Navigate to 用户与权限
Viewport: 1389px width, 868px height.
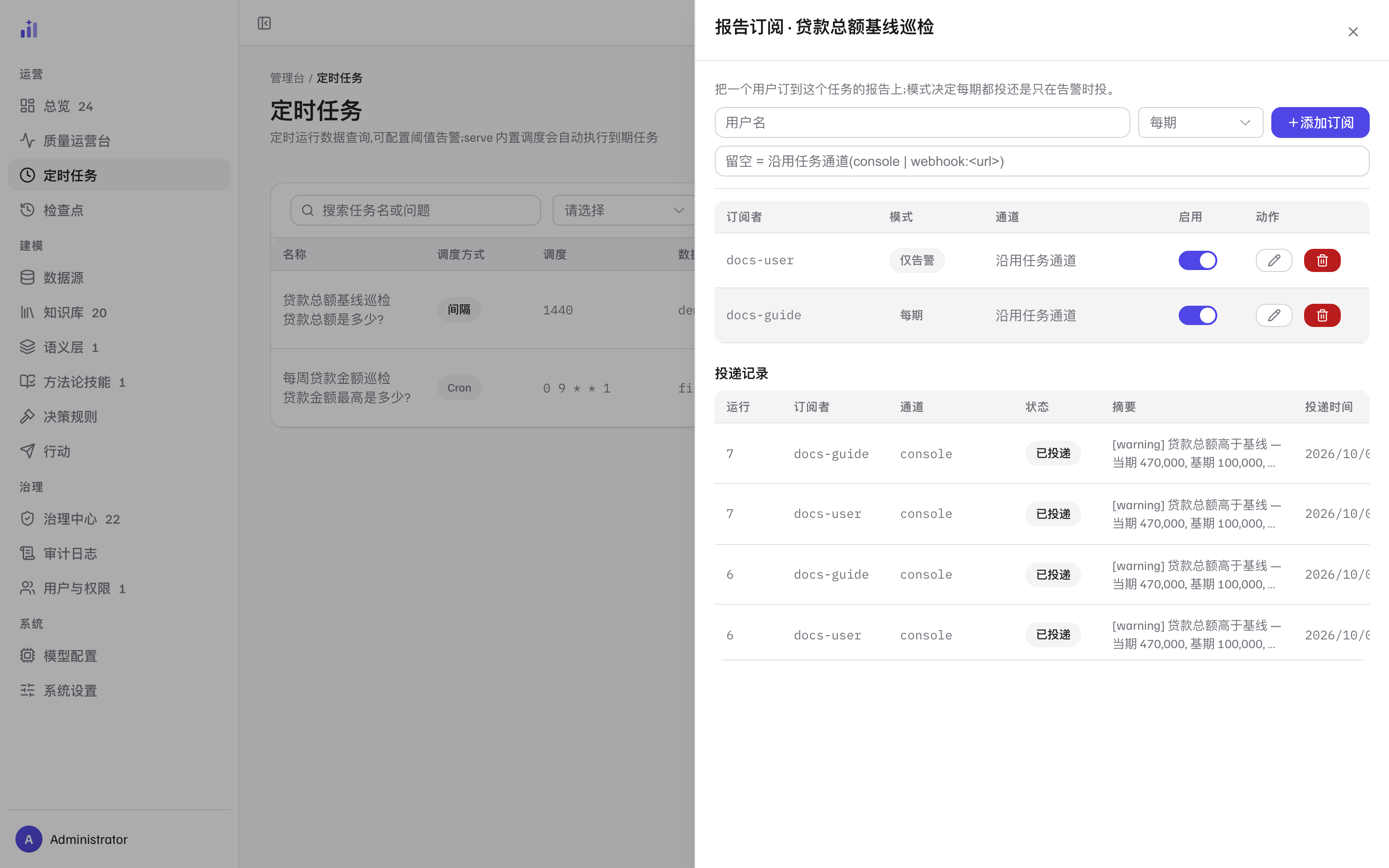click(119, 588)
